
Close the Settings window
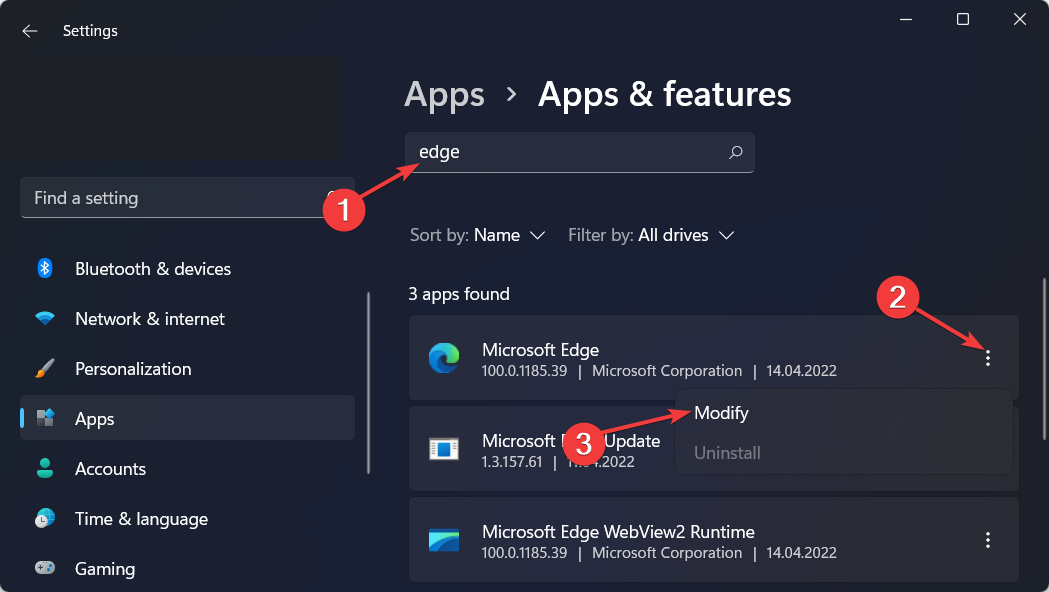pyautogui.click(x=1020, y=19)
